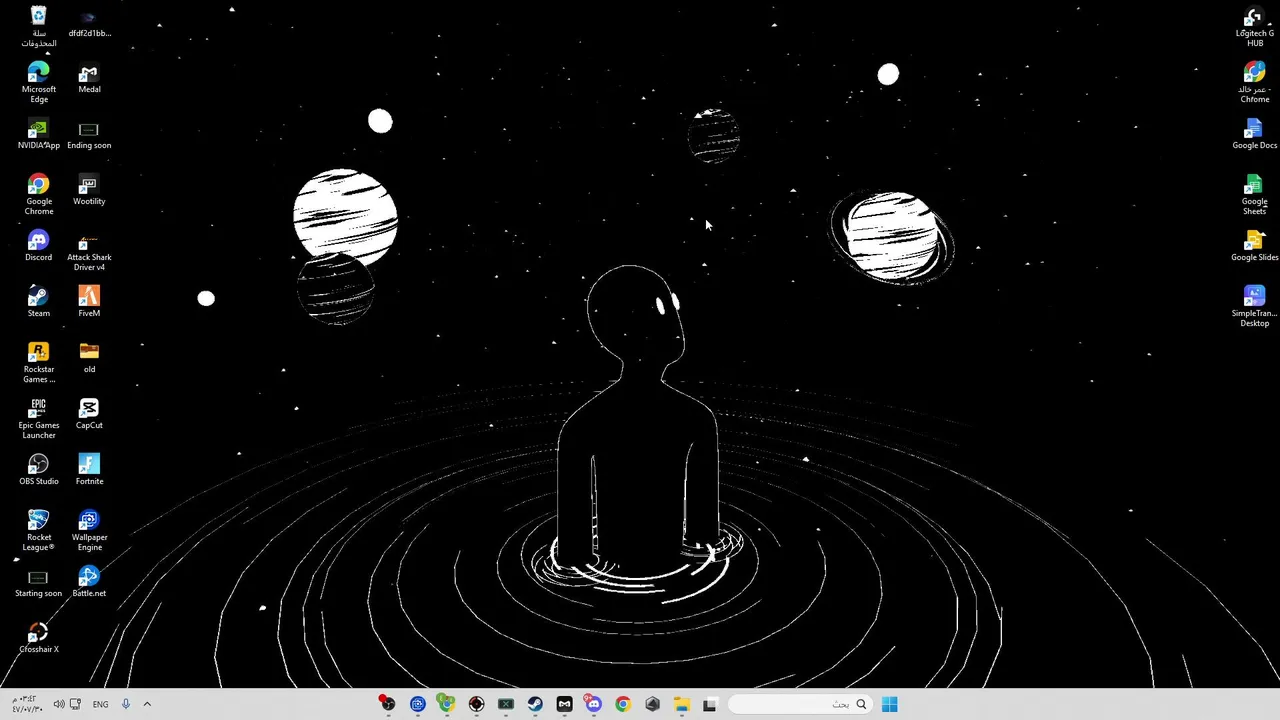The width and height of the screenshot is (1280, 720).
Task: Open the CapCut desktop shortcut
Action: coord(89,415)
